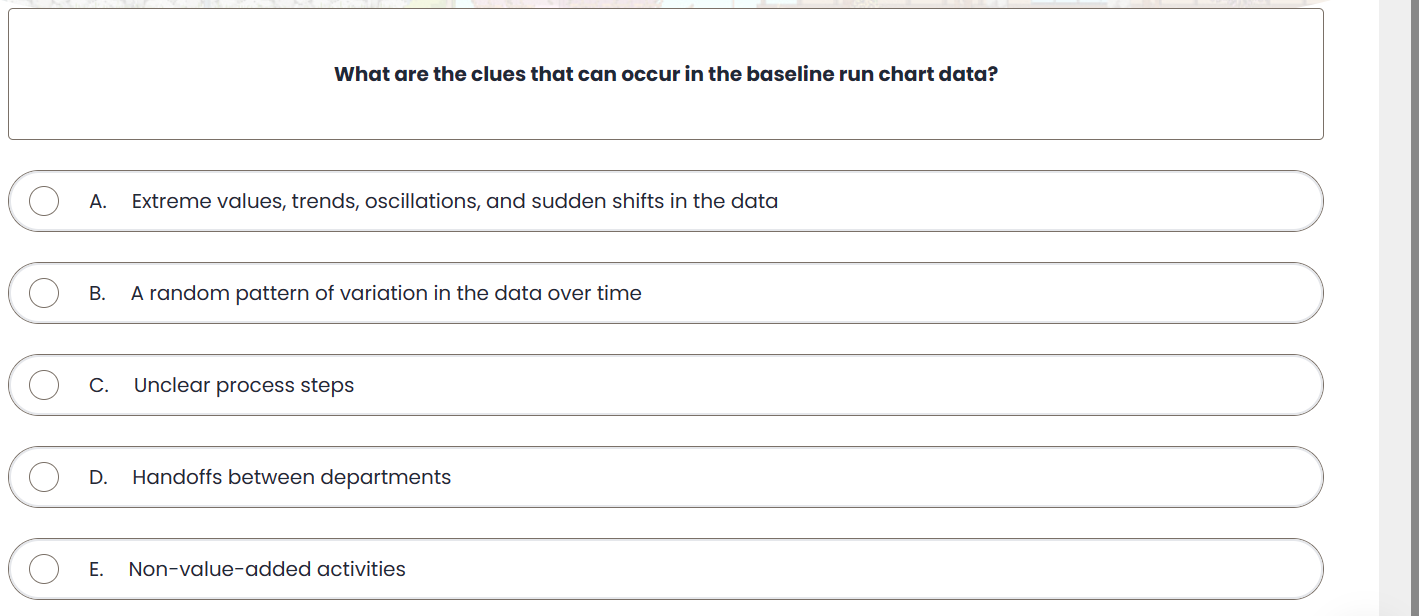The width and height of the screenshot is (1419, 616).
Task: Click the letter "E." label
Action: pyautogui.click(x=96, y=569)
